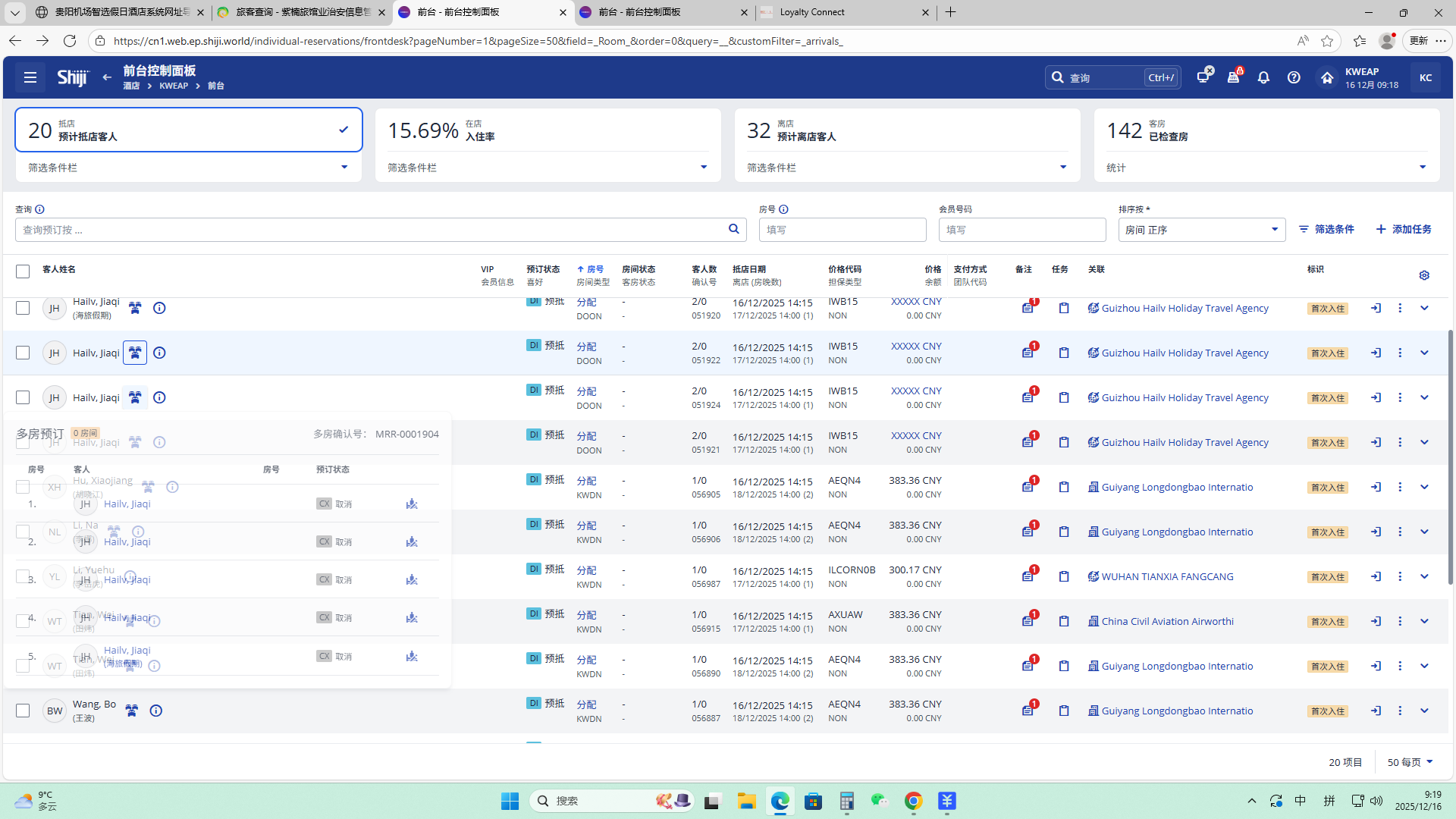Image resolution: width=1456 pixels, height=819 pixels.
Task: Click the 添加任务 add task button
Action: pyautogui.click(x=1404, y=229)
